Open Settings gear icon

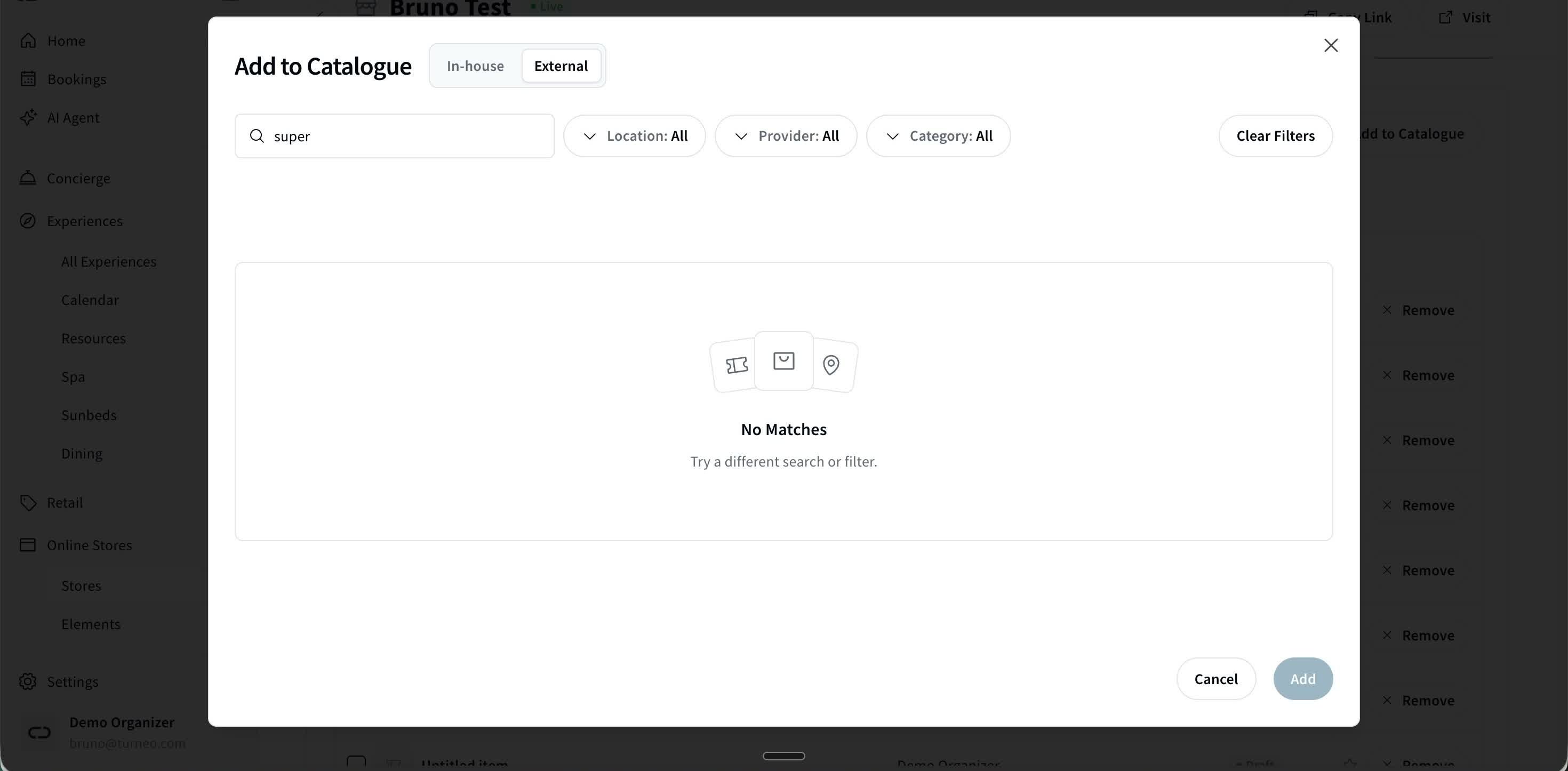[x=28, y=681]
